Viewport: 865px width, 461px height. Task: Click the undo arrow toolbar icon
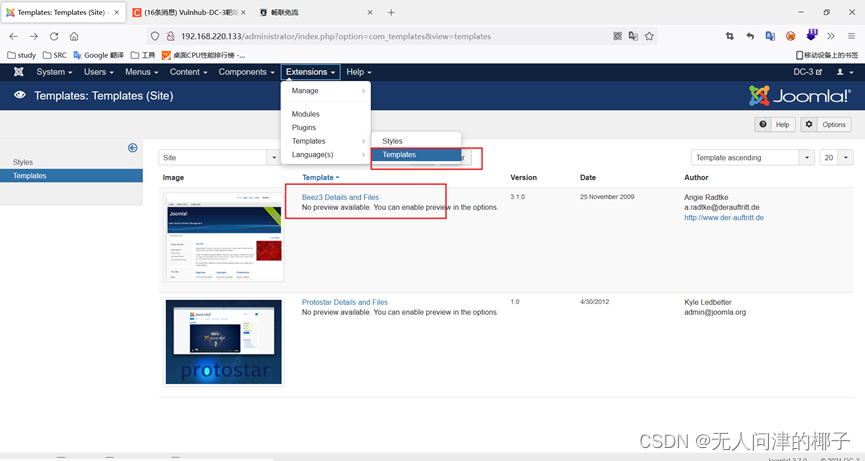click(x=750, y=36)
